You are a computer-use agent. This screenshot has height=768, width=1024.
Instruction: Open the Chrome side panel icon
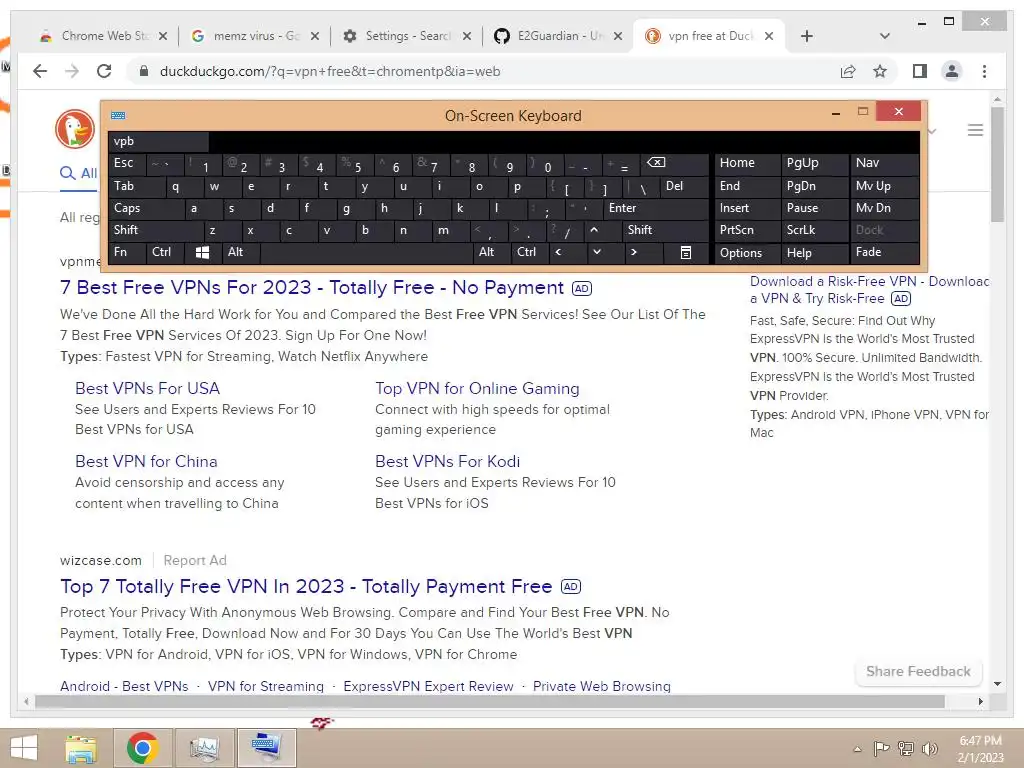click(x=920, y=71)
